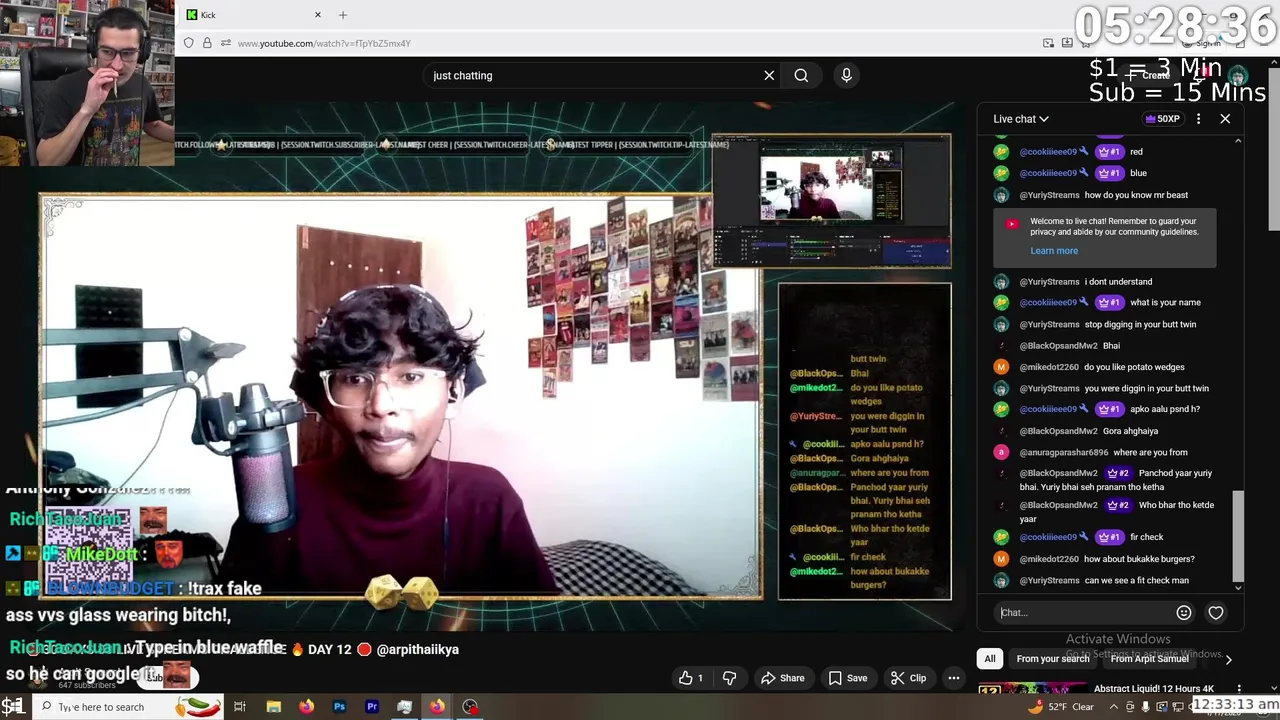Send a heart reaction in chat

(x=1216, y=613)
